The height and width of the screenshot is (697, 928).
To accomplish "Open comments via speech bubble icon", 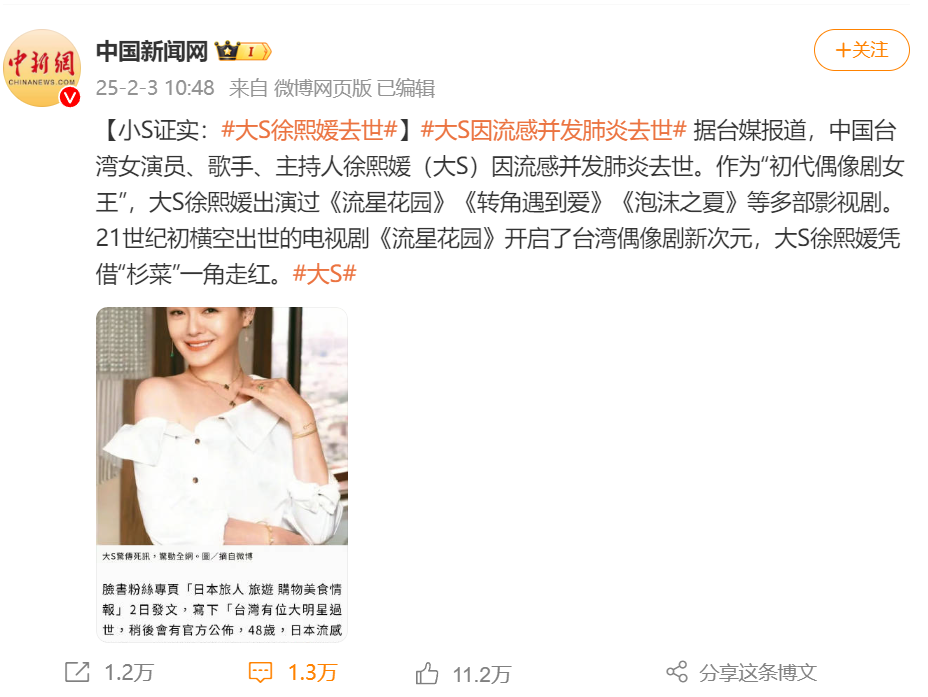I will (260, 673).
